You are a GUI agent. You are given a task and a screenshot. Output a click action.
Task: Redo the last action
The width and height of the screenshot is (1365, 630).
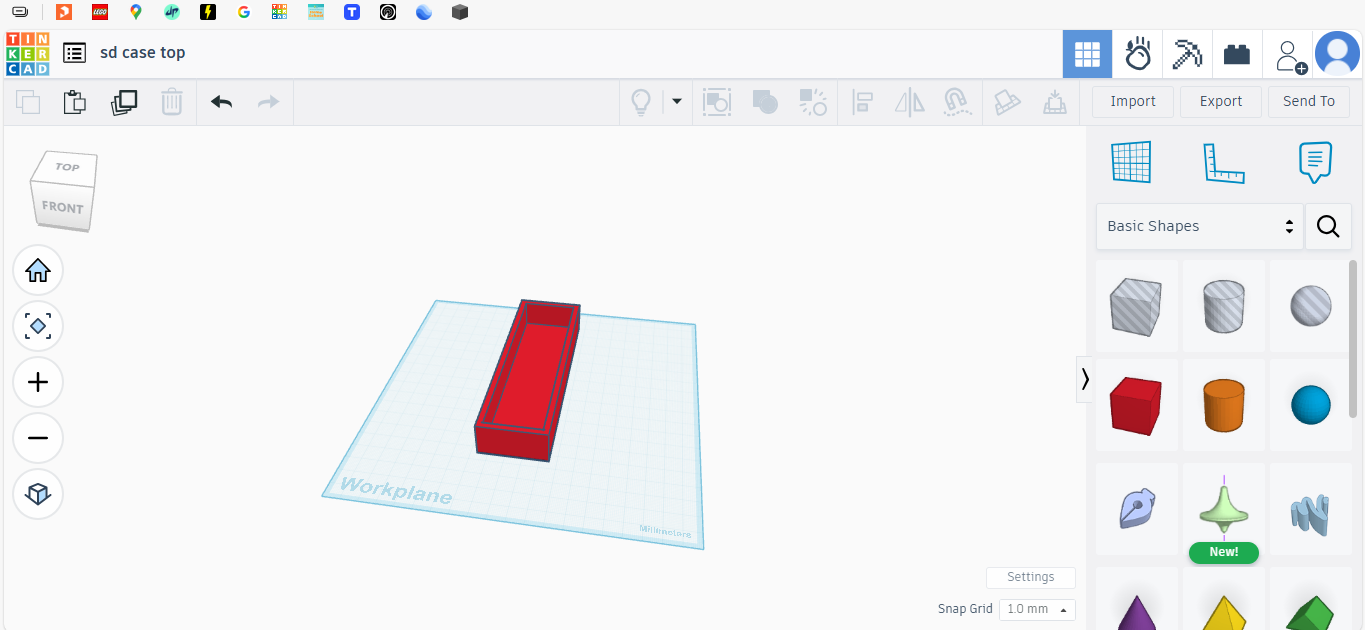click(x=268, y=101)
